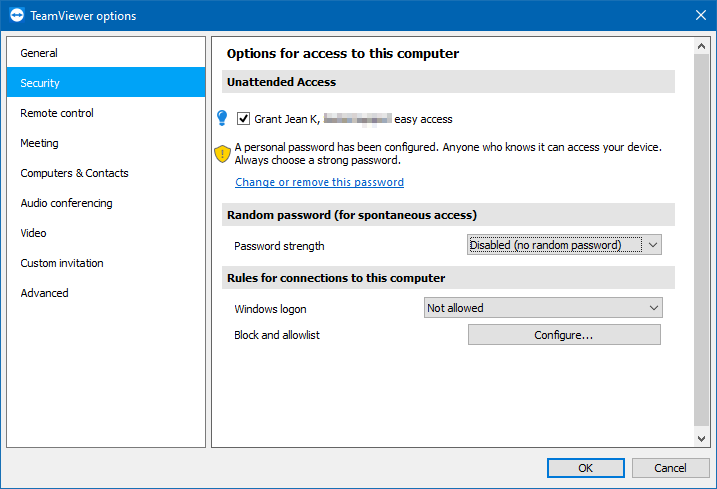Uncheck the Grant easy access checkbox
This screenshot has height=489, width=717.
(243, 119)
